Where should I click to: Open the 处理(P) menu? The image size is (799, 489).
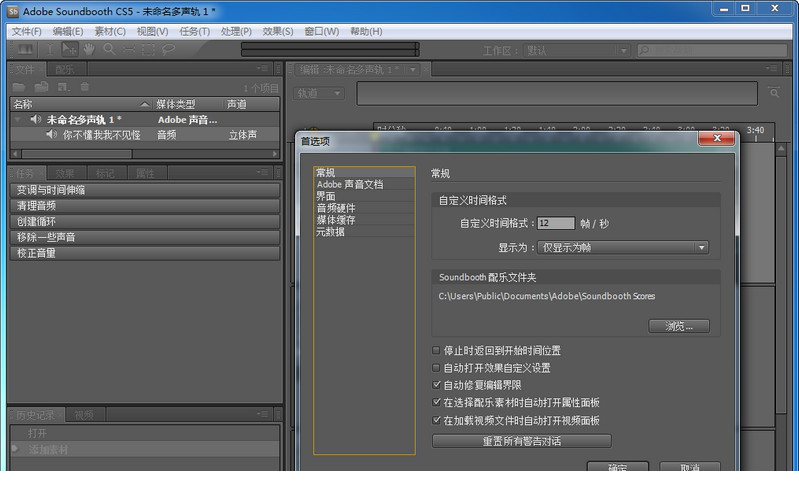[236, 32]
